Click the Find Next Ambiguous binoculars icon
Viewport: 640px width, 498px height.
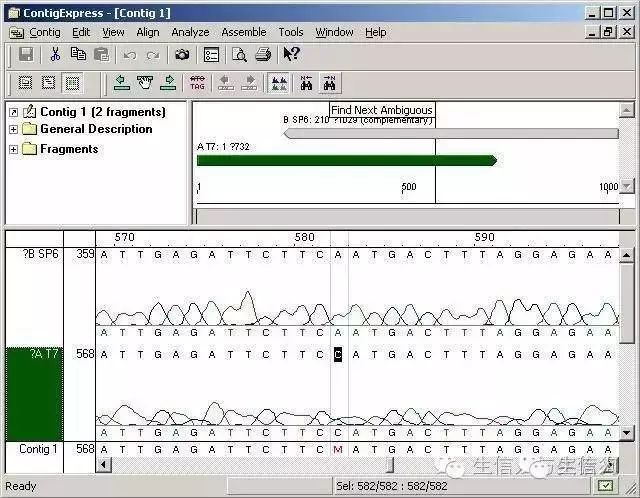(330, 83)
